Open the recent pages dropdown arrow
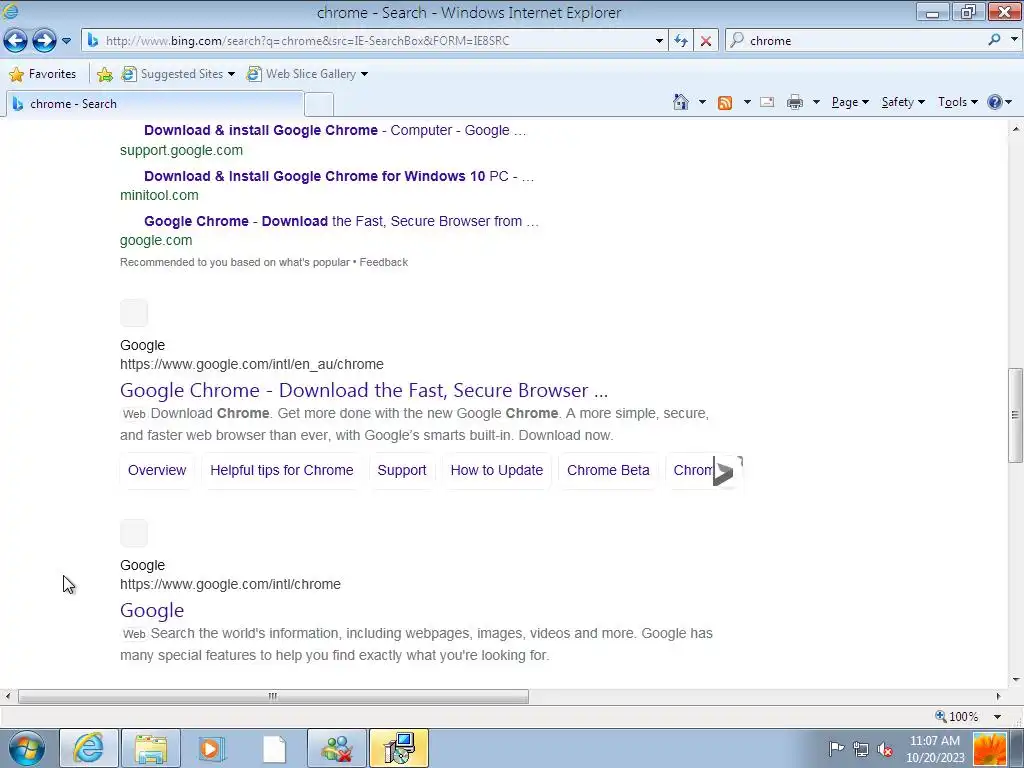This screenshot has width=1024, height=768. click(x=67, y=40)
